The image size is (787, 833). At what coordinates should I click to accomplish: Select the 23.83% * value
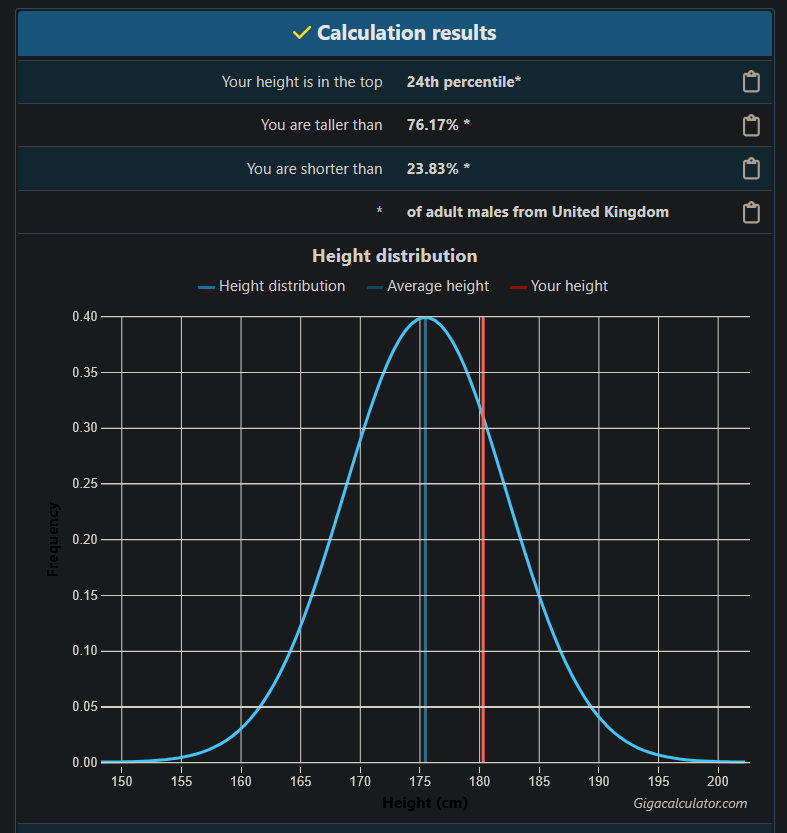click(x=438, y=168)
